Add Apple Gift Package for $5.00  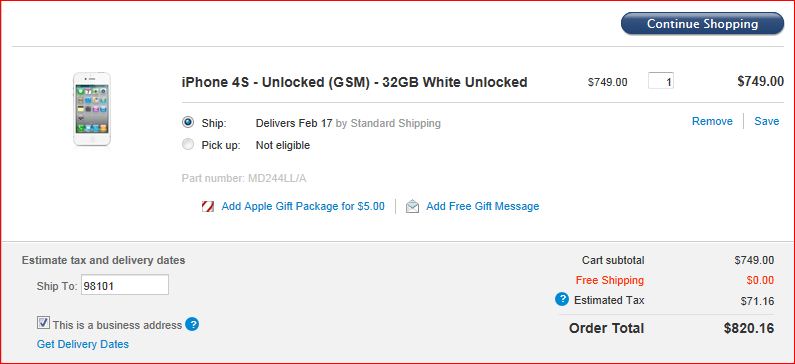coord(303,206)
